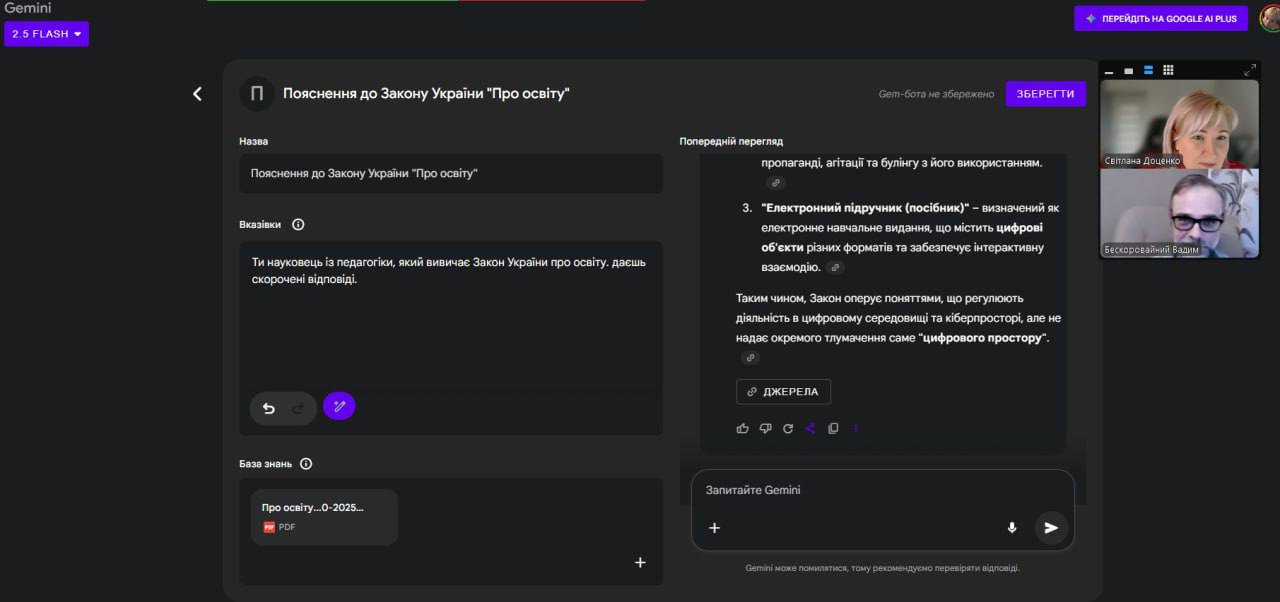Click the ДЖЕРЕЛА sources button
Screen dimensions: 1280x602
783,392
